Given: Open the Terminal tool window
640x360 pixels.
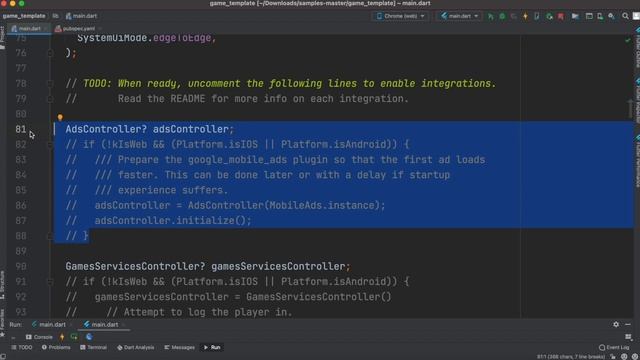Looking at the screenshot, I should (93, 348).
